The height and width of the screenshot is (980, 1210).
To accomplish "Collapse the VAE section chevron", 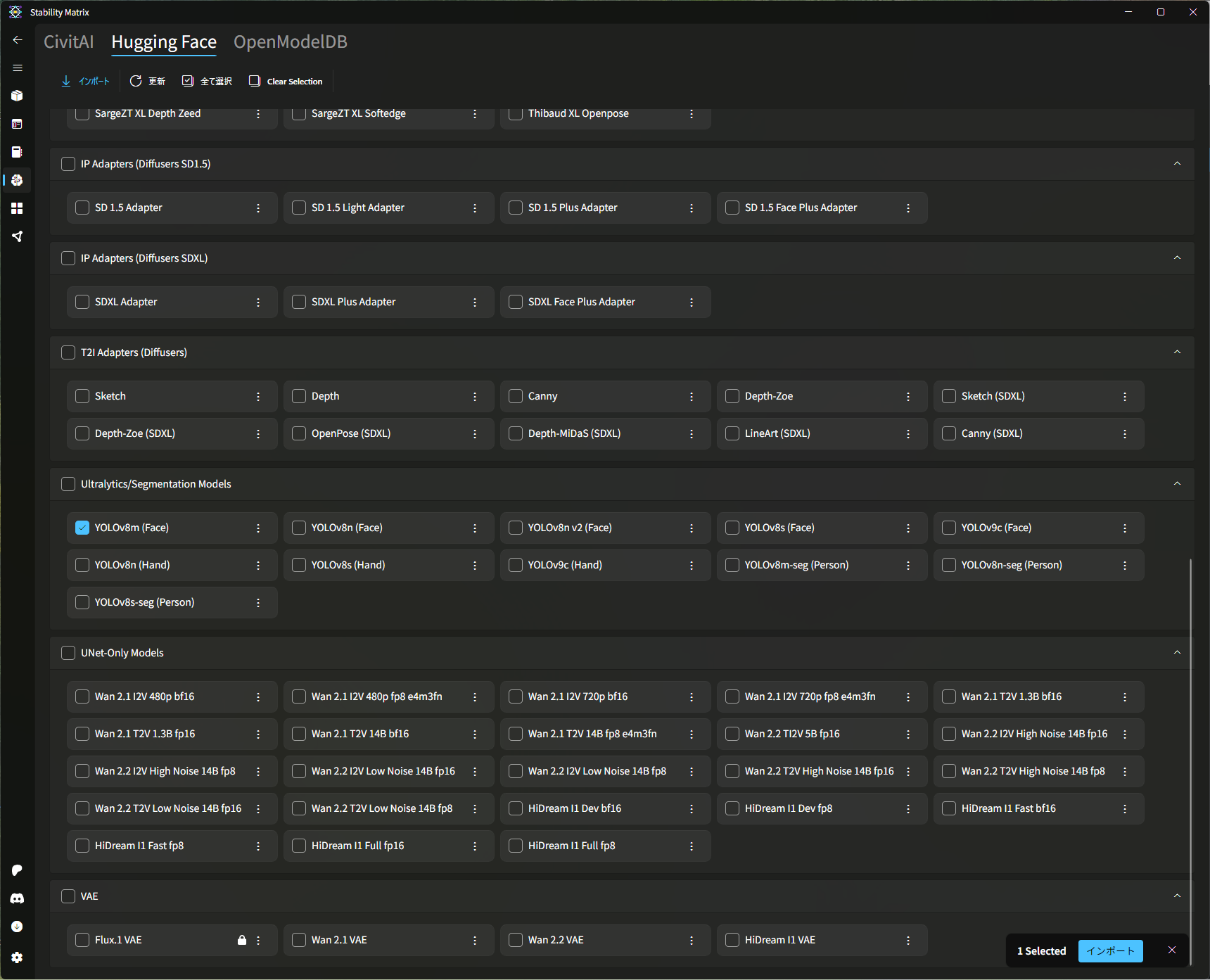I will 1177,896.
